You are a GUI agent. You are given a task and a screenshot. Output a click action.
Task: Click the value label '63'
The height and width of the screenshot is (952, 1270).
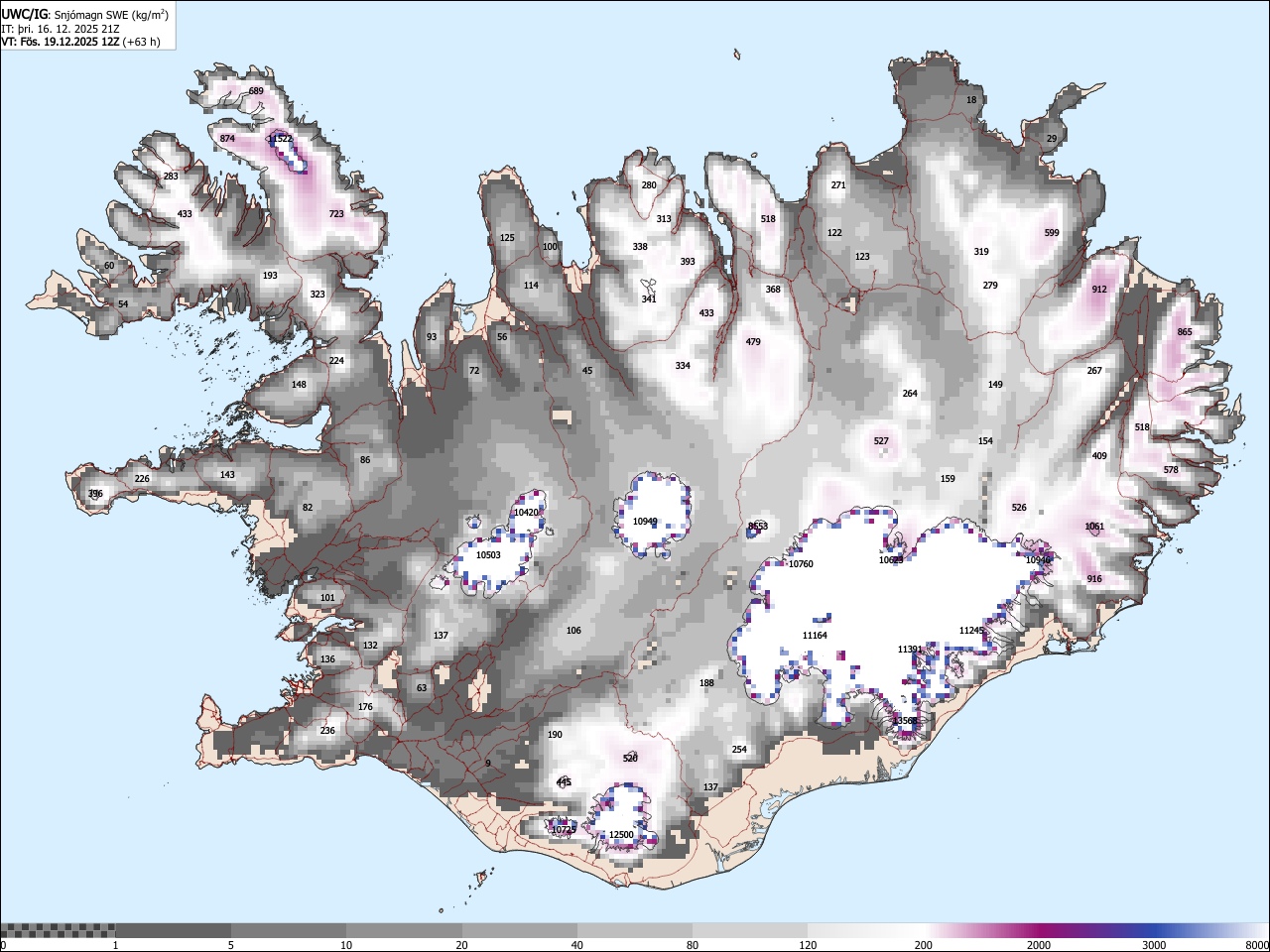tap(422, 688)
